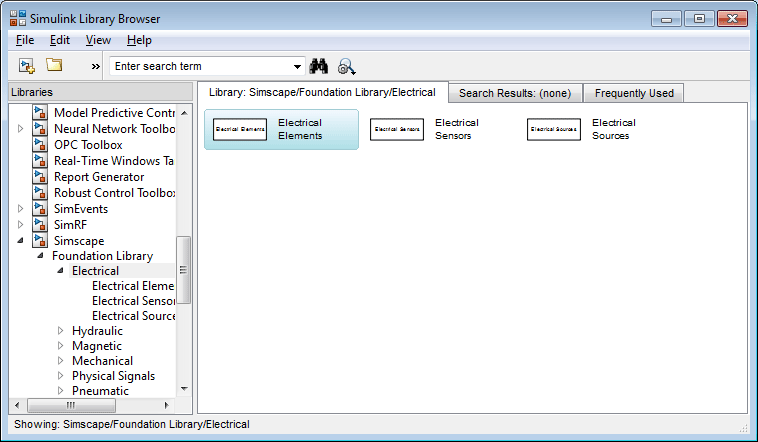
Task: Click the horizontal scrollbar left arrow
Action: (17, 405)
